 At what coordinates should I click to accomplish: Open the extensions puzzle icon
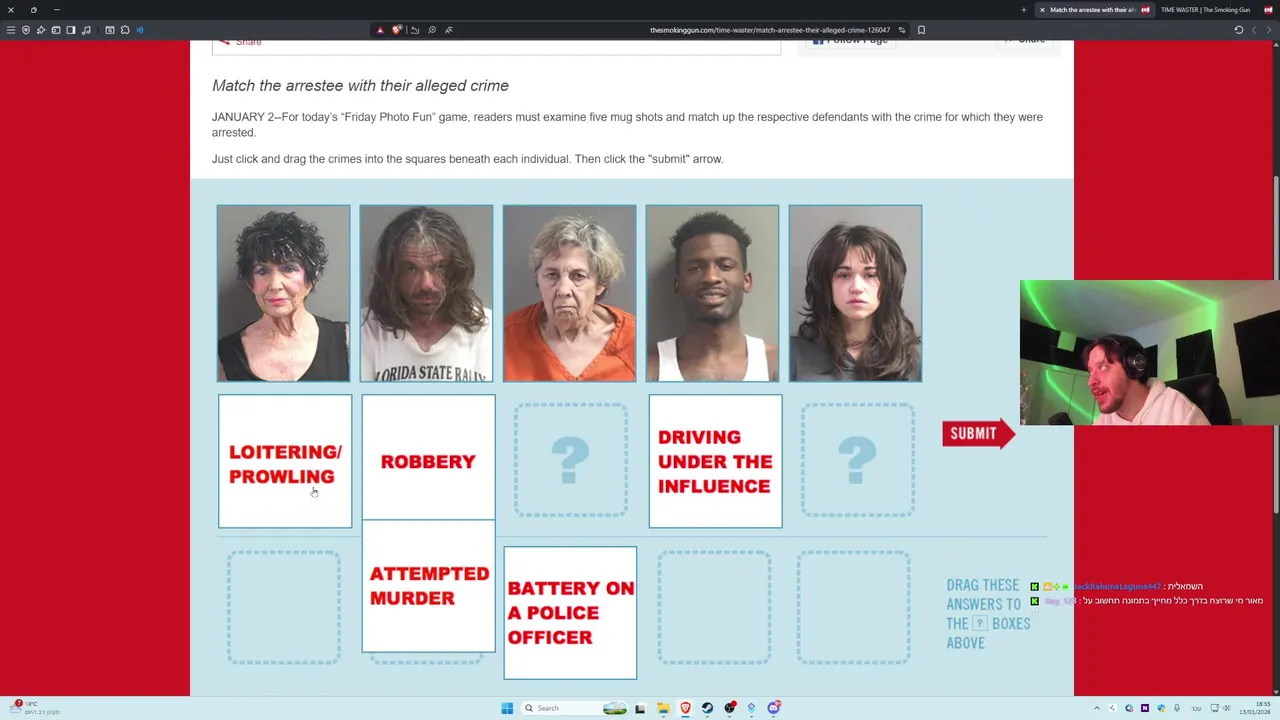[125, 30]
